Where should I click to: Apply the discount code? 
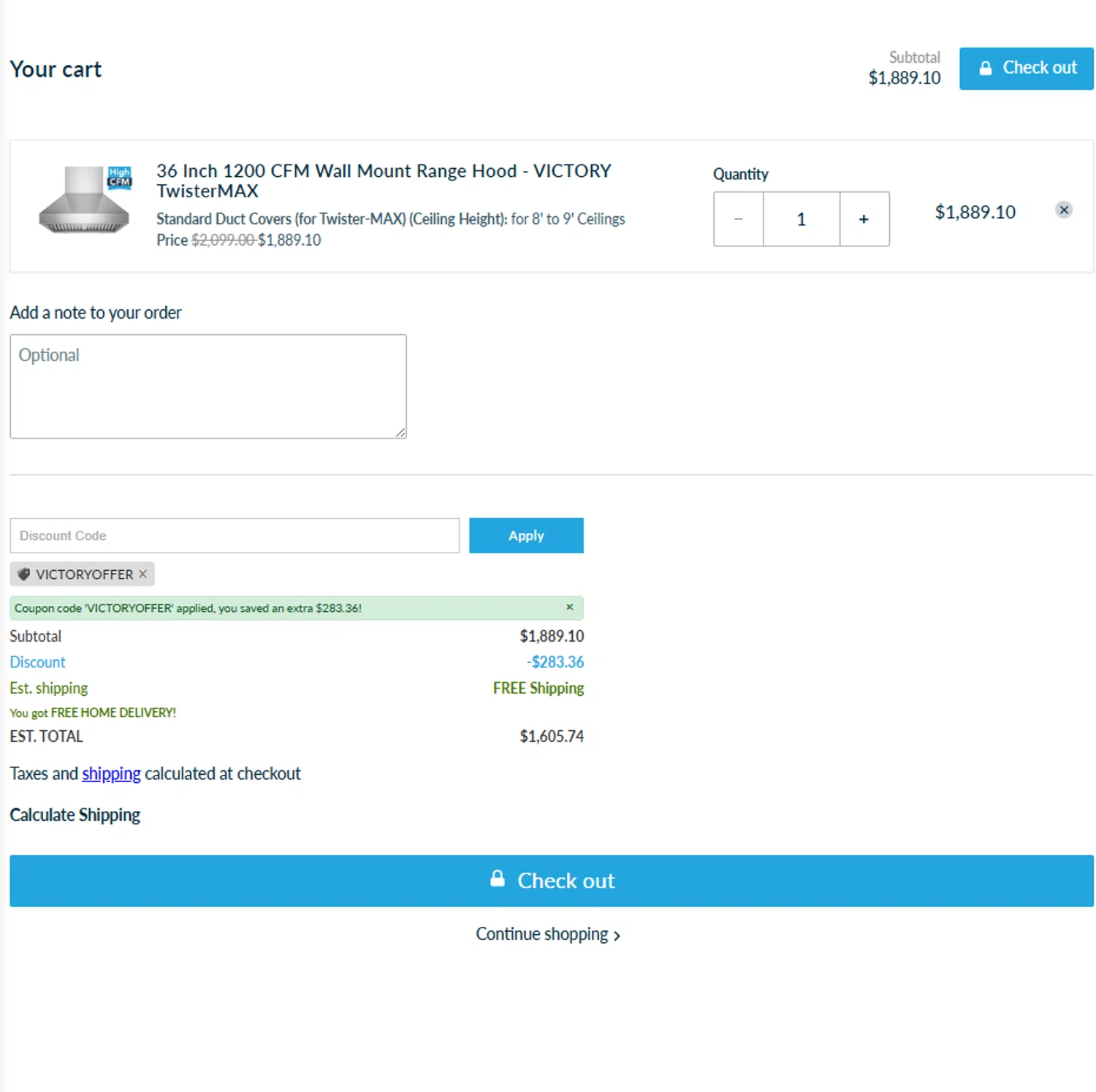(x=526, y=535)
